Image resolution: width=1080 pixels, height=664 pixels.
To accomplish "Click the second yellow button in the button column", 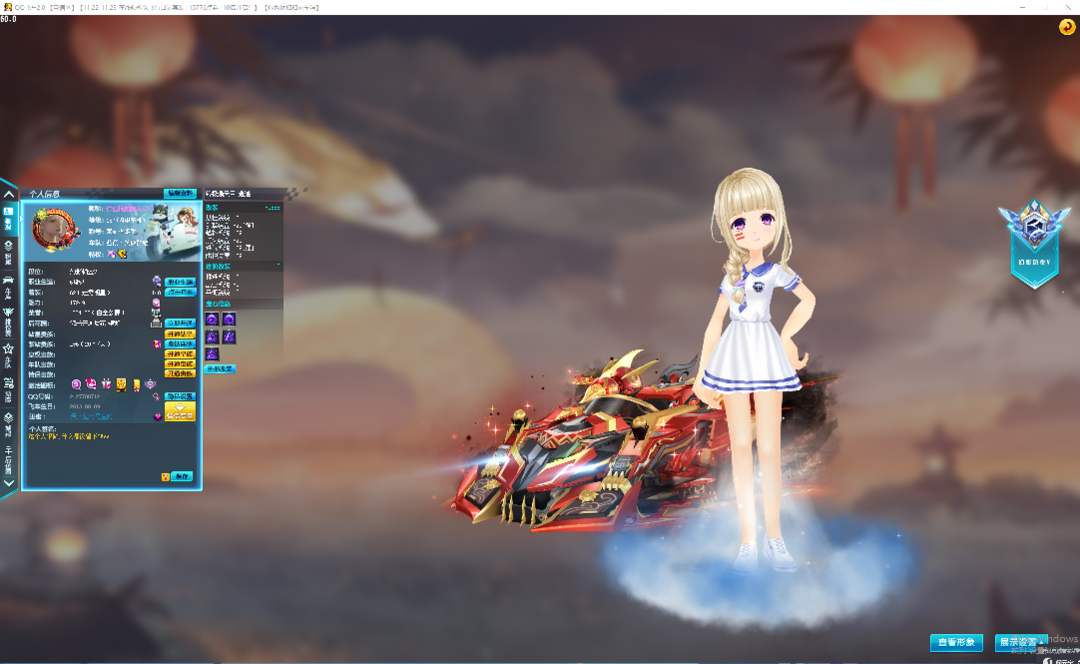I will 180,353.
